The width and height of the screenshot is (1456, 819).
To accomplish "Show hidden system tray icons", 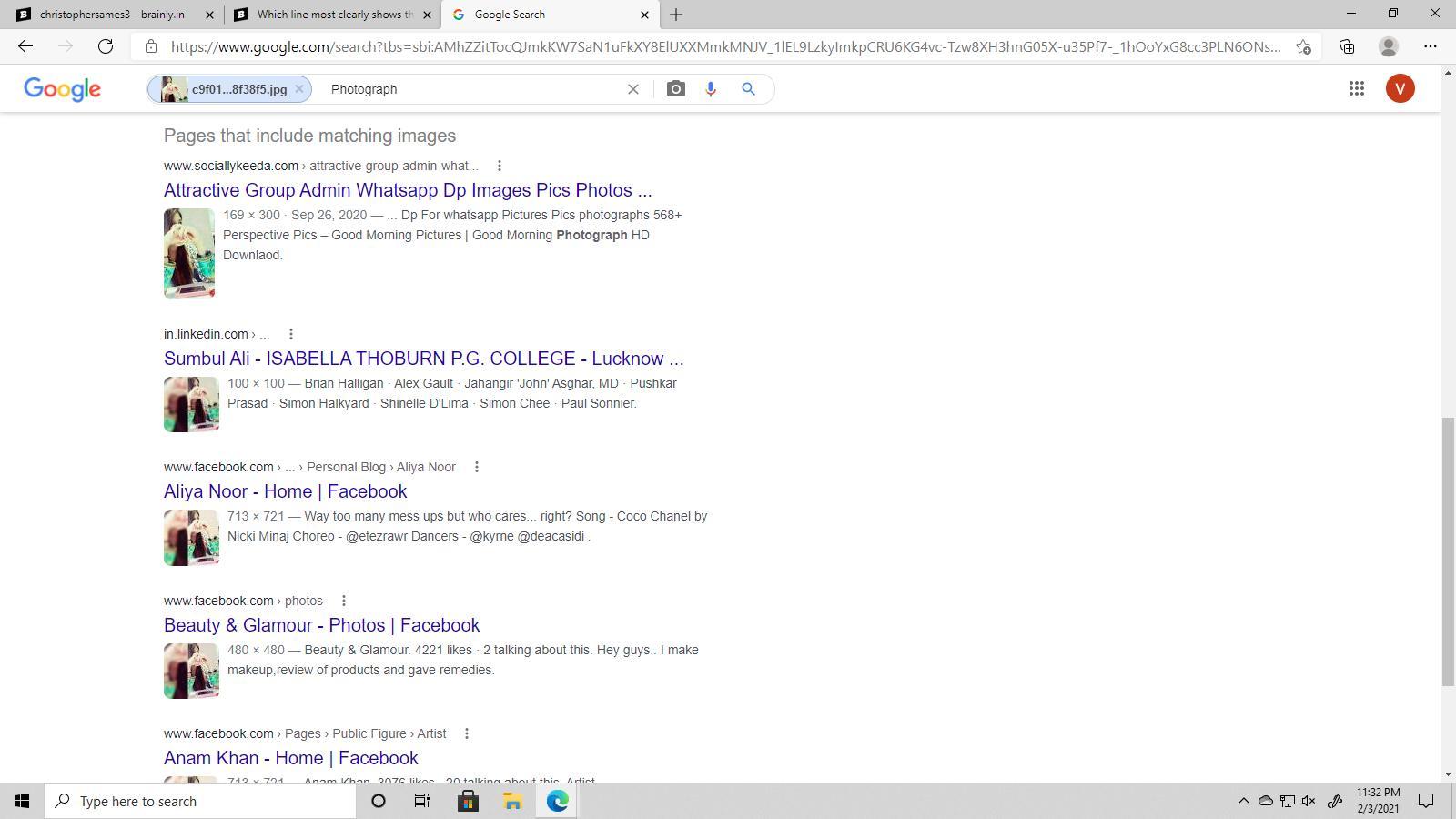I will [1243, 801].
